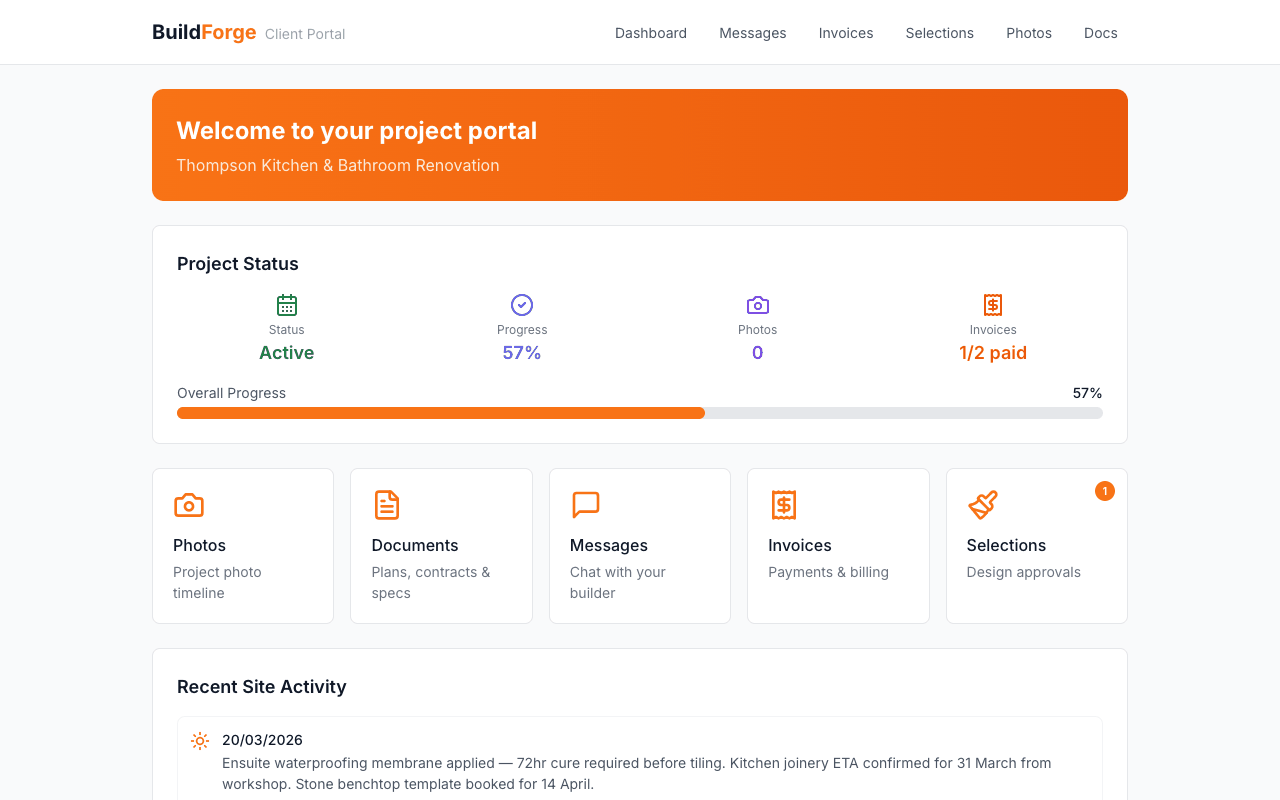
Task: Select the chat bubble icon for Messages
Action: click(x=585, y=505)
